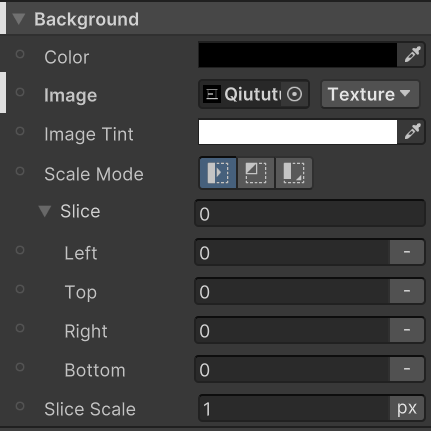
Task: Open unit selector for Bottom slice
Action: tap(407, 369)
